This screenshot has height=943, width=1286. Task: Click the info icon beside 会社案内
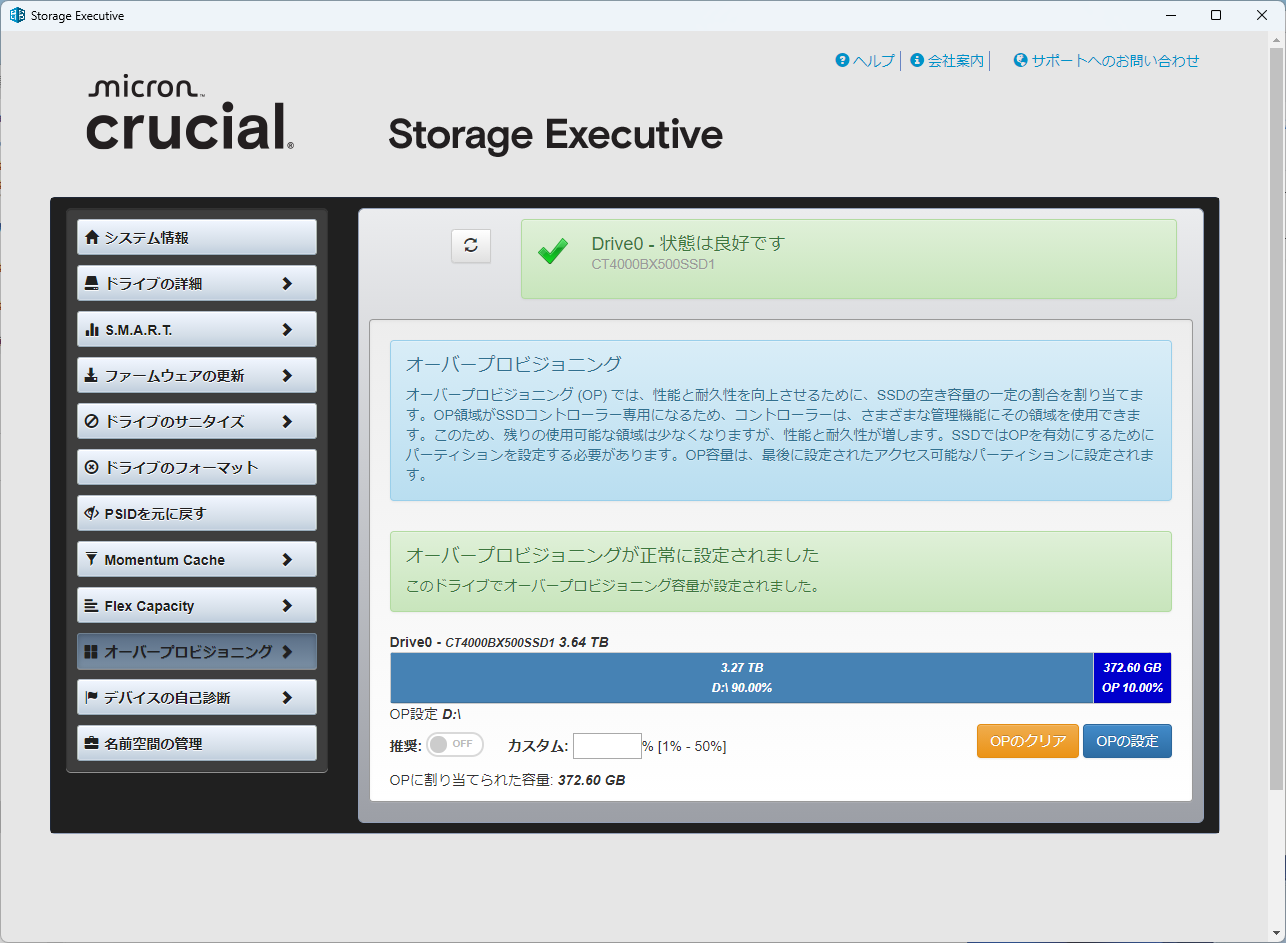click(917, 61)
